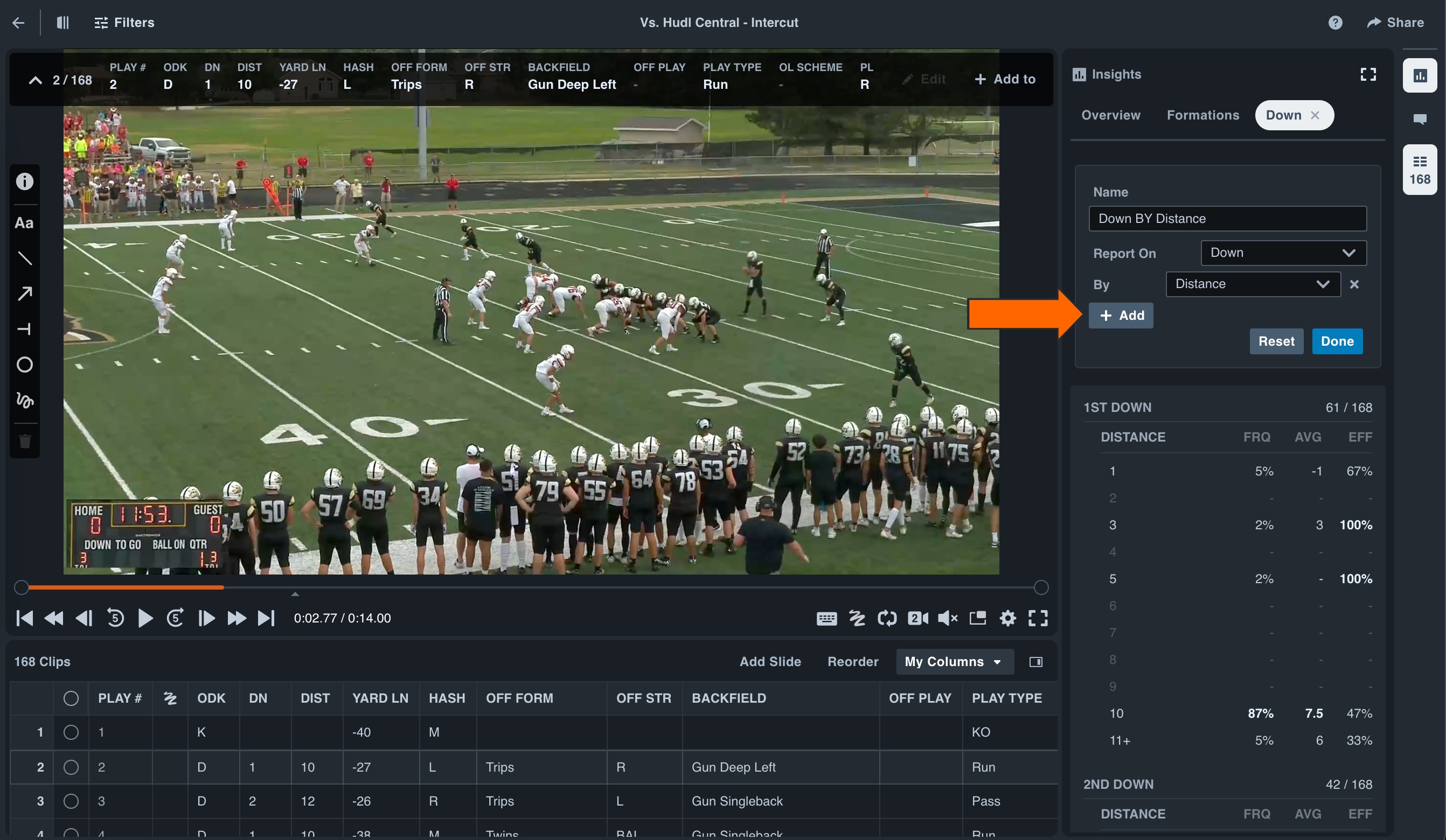The height and width of the screenshot is (840, 1446).
Task: Select the freehand squiggle drawing tool
Action: click(25, 400)
